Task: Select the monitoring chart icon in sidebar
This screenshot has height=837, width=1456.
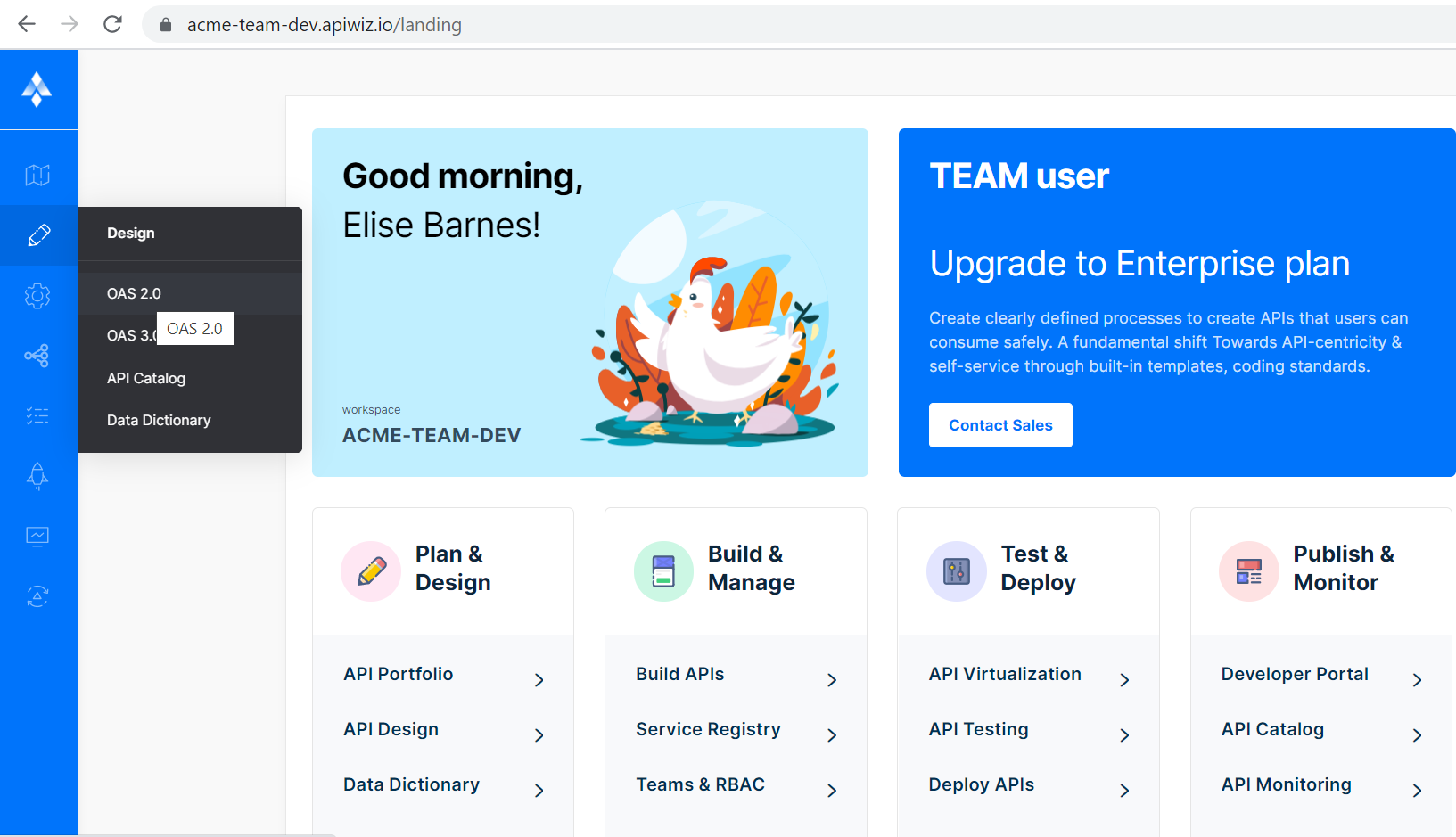Action: click(37, 536)
